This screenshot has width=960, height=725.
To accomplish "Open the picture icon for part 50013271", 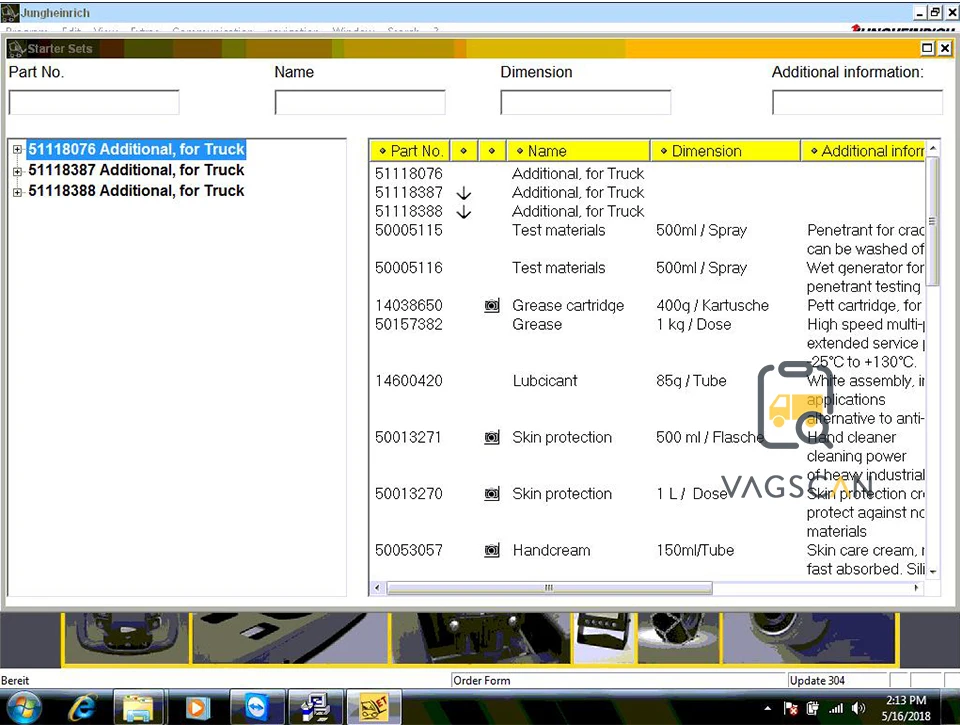I will pyautogui.click(x=492, y=437).
